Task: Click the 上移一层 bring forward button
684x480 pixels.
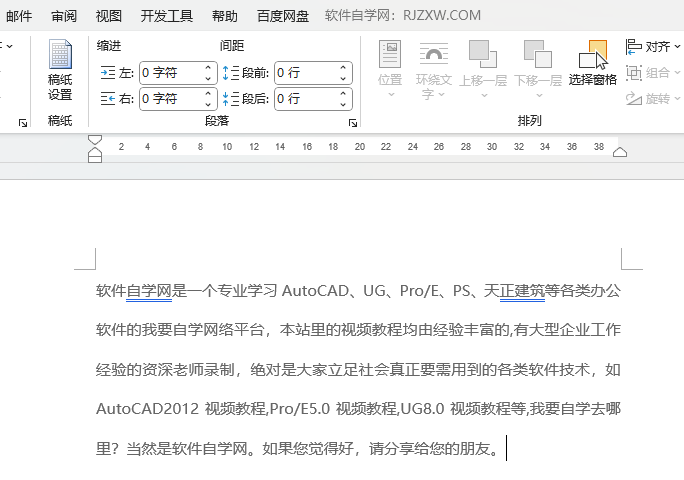Action: point(483,69)
